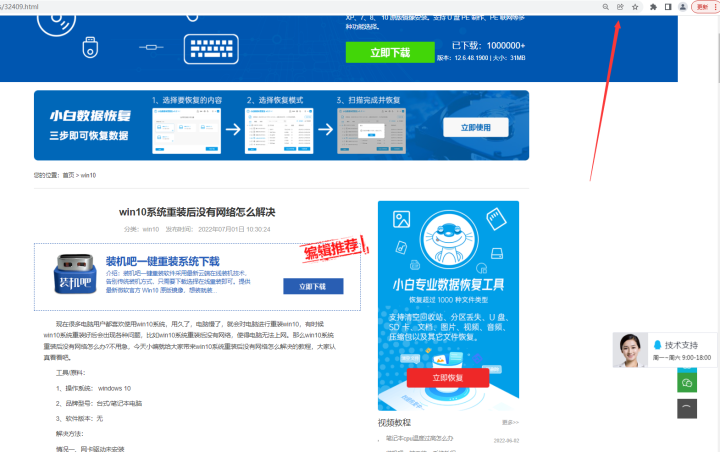Click the zoom magnifier icon in address bar

pos(606,7)
